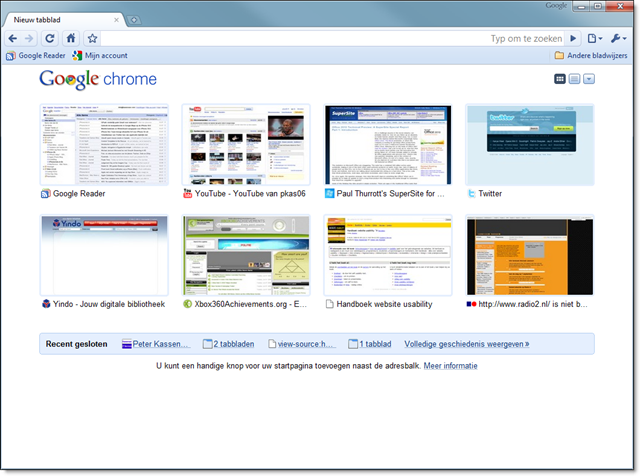Click Mijn account Google favicon
The height and width of the screenshot is (476, 640).
pyautogui.click(x=77, y=56)
